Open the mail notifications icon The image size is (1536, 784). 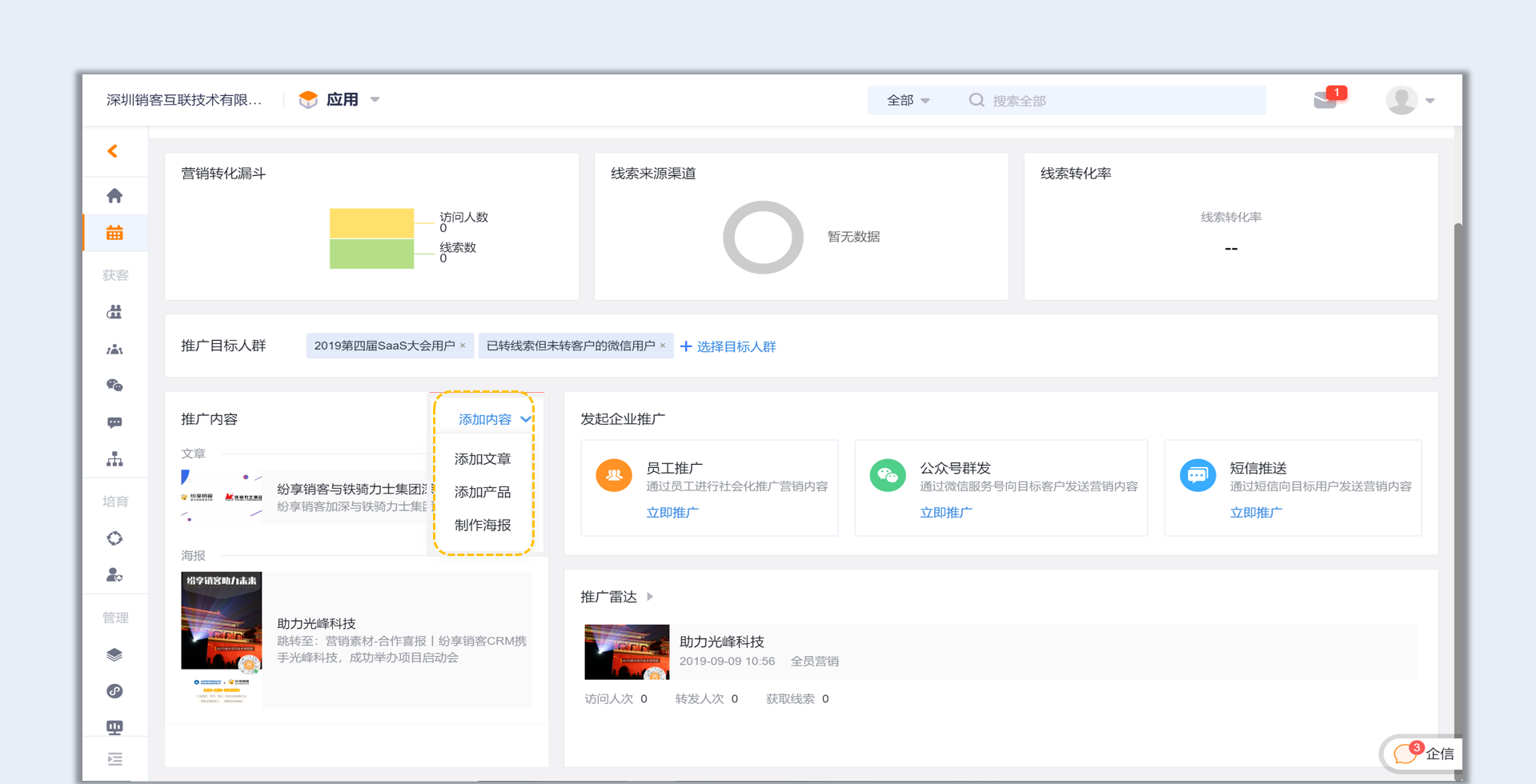click(x=1325, y=100)
